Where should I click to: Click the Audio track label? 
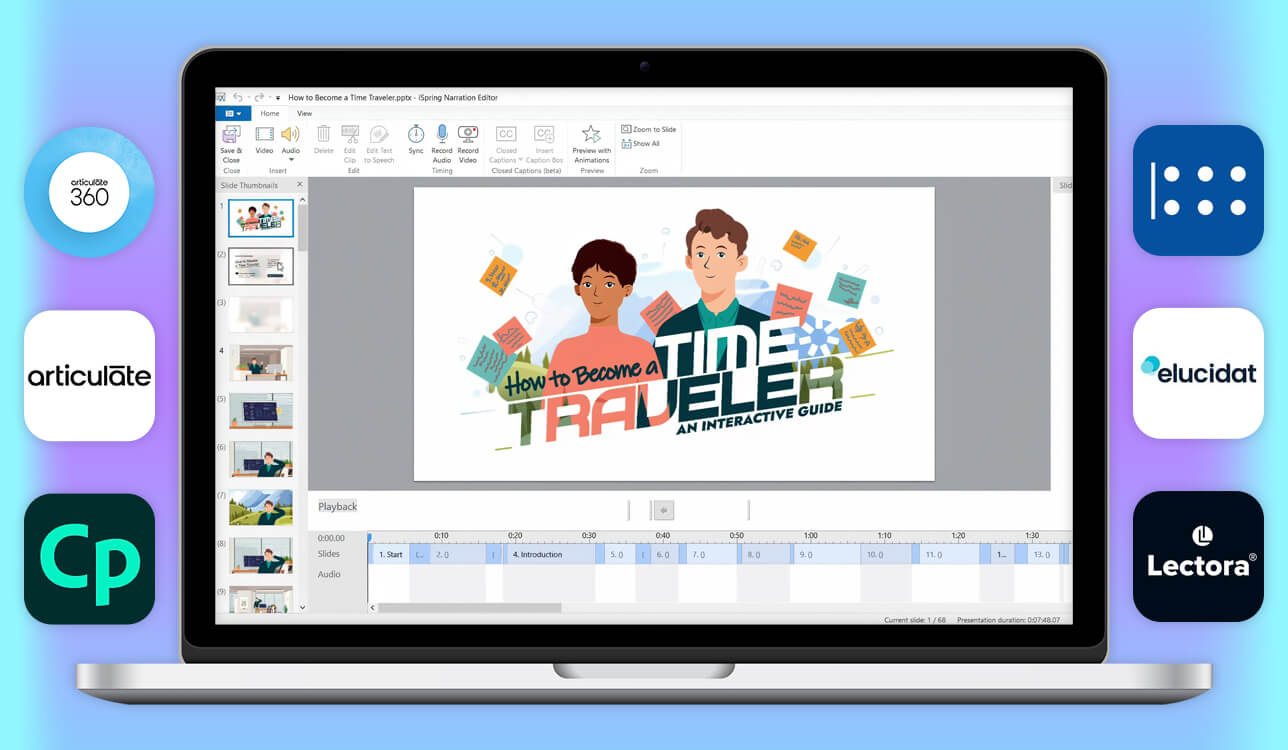click(x=329, y=574)
